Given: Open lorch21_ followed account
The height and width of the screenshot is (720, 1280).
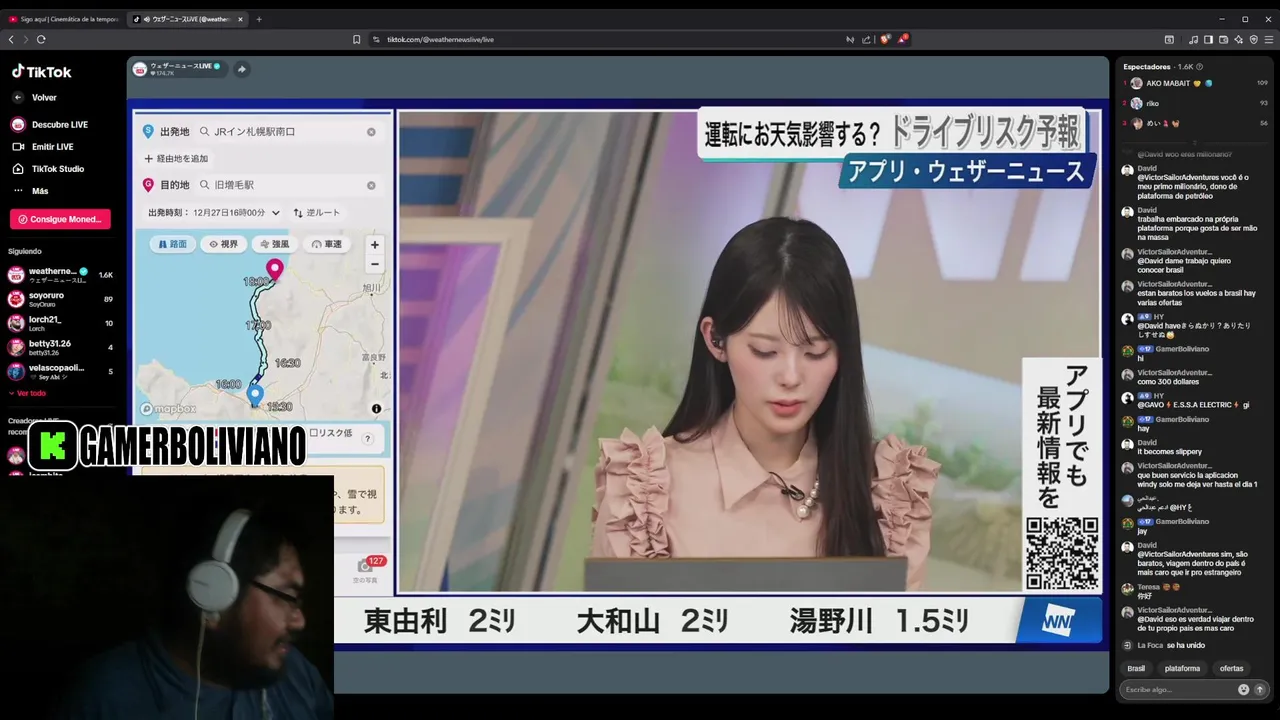Looking at the screenshot, I should pos(60,322).
